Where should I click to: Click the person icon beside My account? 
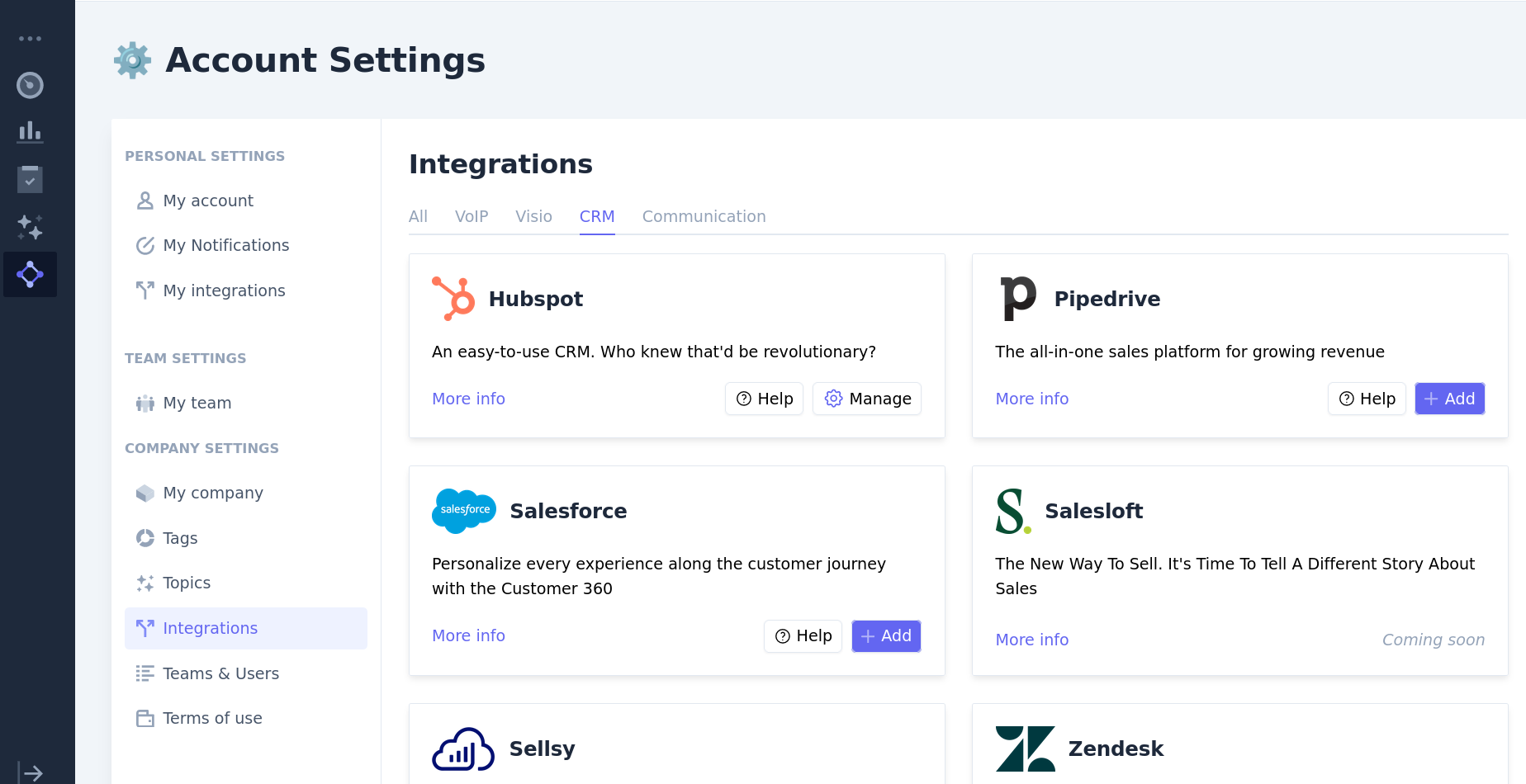click(145, 201)
